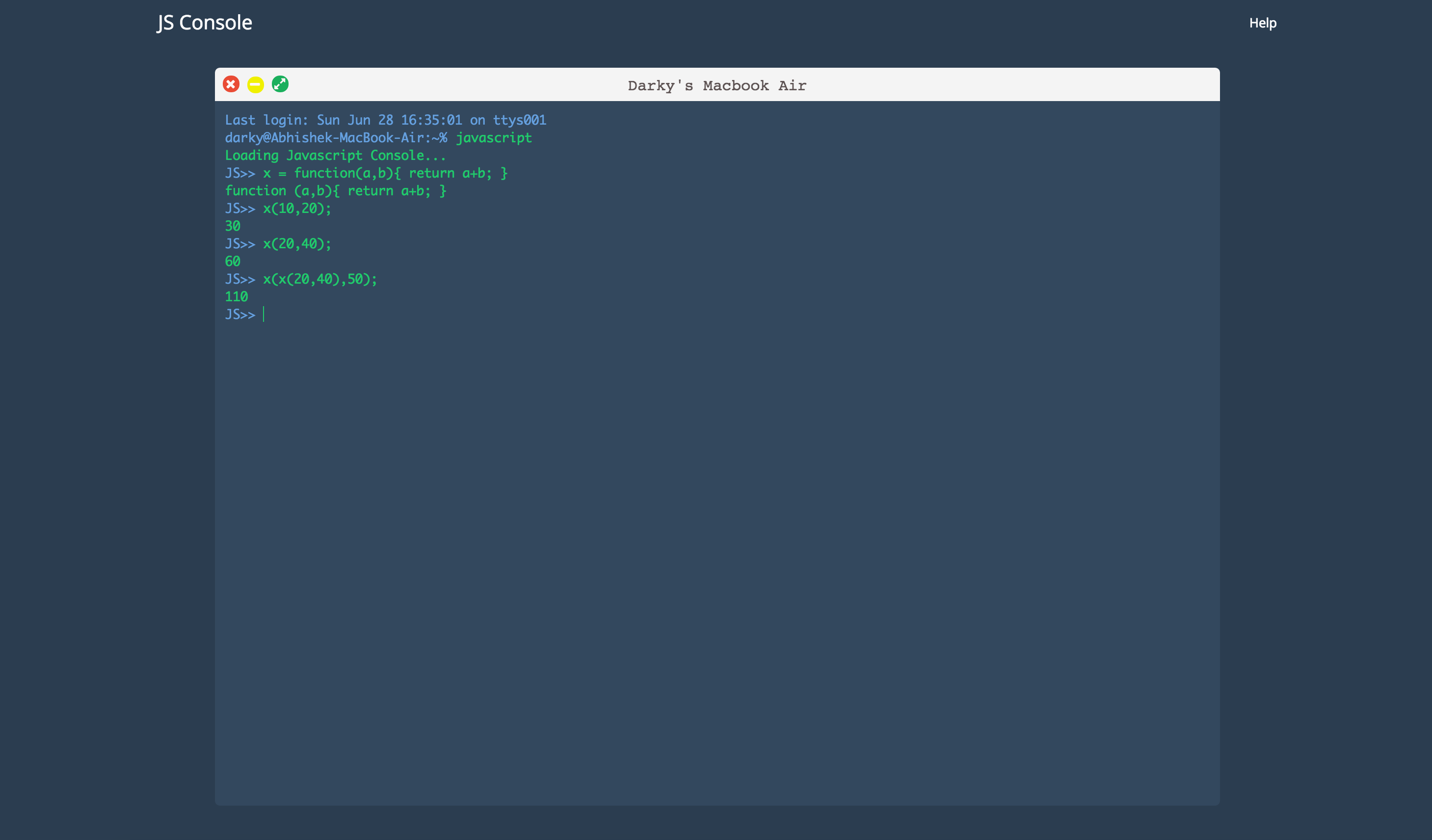Click the empty terminal body area

tap(716, 540)
